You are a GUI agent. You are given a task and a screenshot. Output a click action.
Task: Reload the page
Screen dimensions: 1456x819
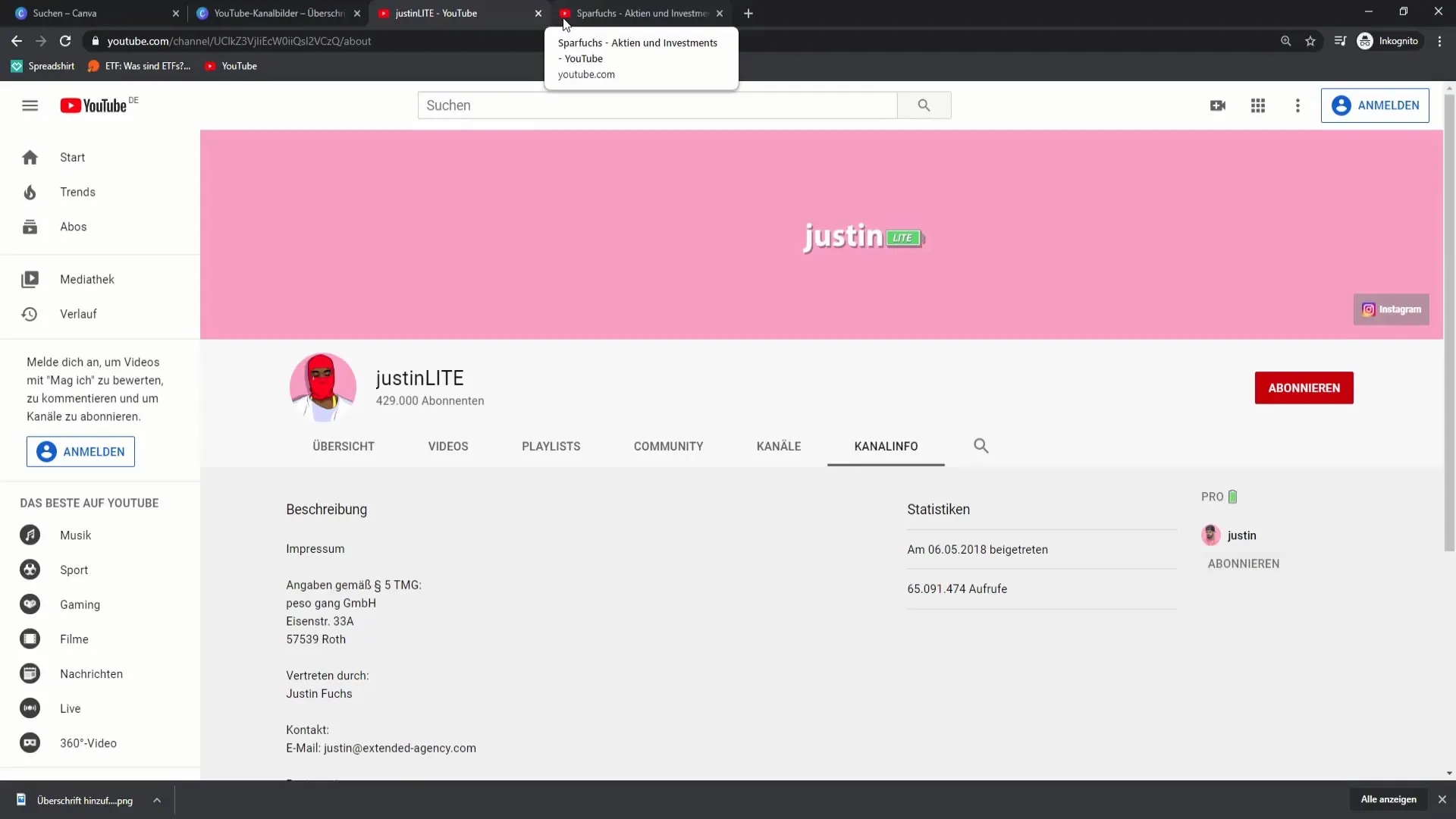pyautogui.click(x=65, y=41)
